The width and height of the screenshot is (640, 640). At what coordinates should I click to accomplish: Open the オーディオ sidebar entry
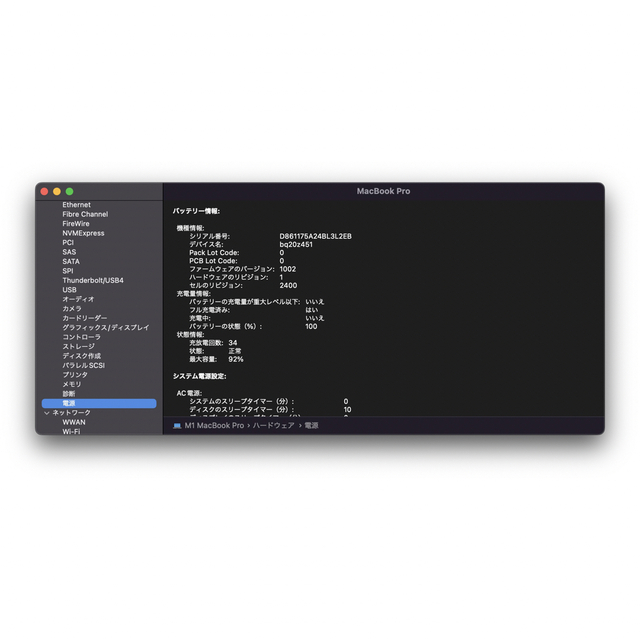pos(78,299)
